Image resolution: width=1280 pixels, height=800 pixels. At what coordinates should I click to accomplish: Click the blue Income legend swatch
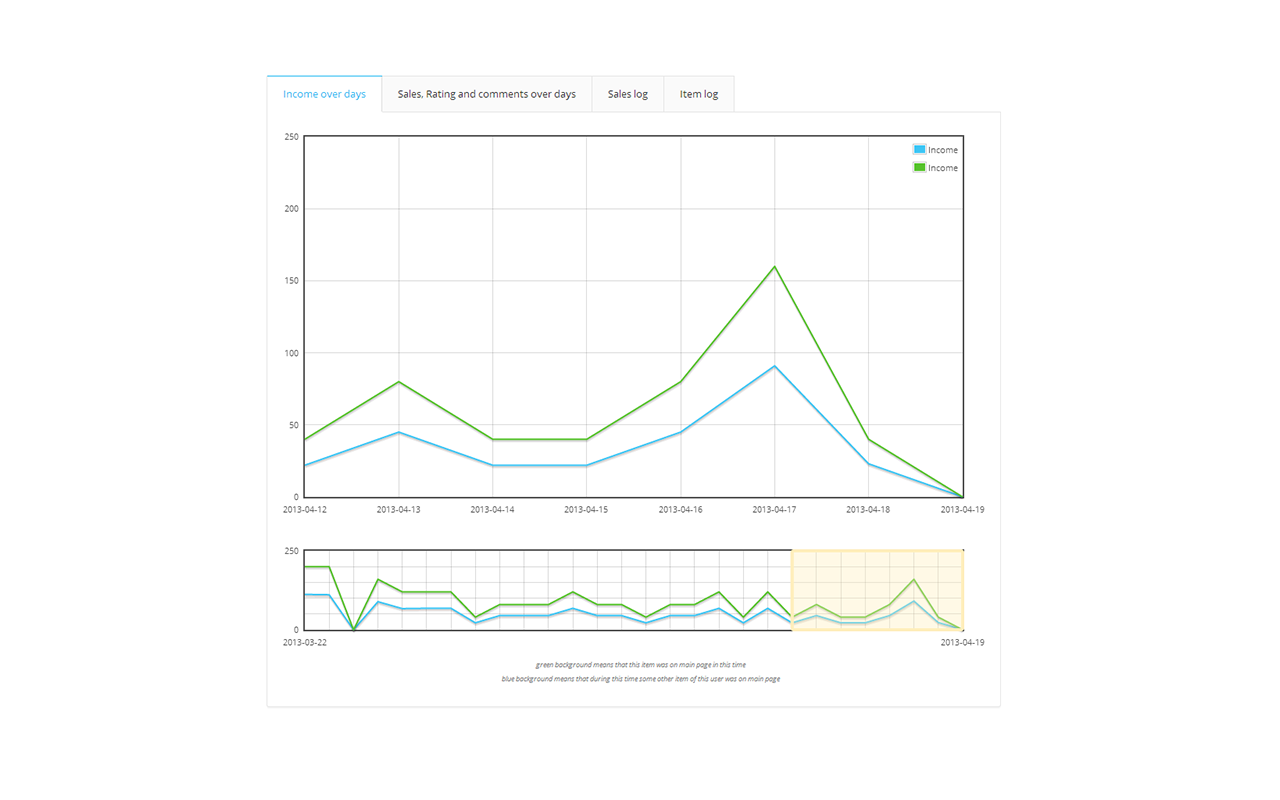pos(919,150)
